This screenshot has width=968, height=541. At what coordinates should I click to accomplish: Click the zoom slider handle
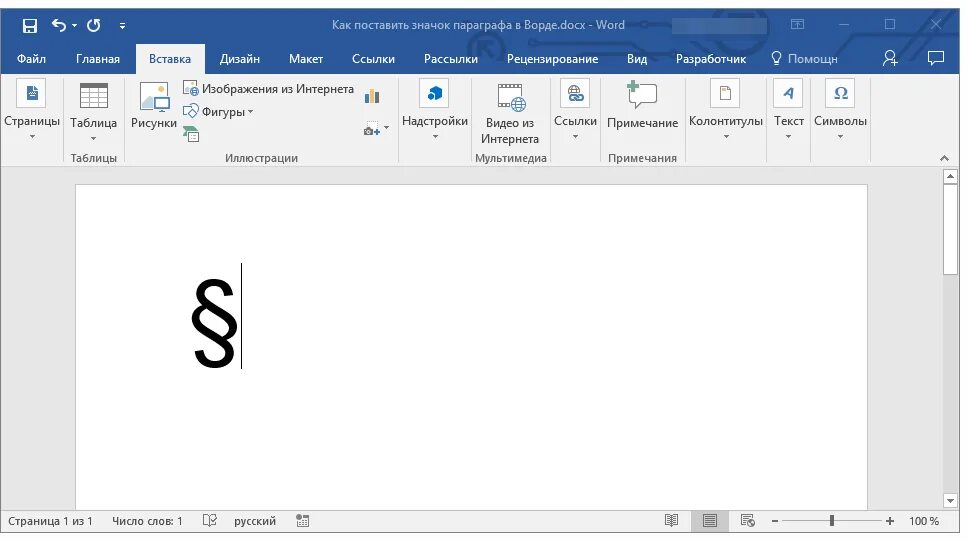click(832, 521)
